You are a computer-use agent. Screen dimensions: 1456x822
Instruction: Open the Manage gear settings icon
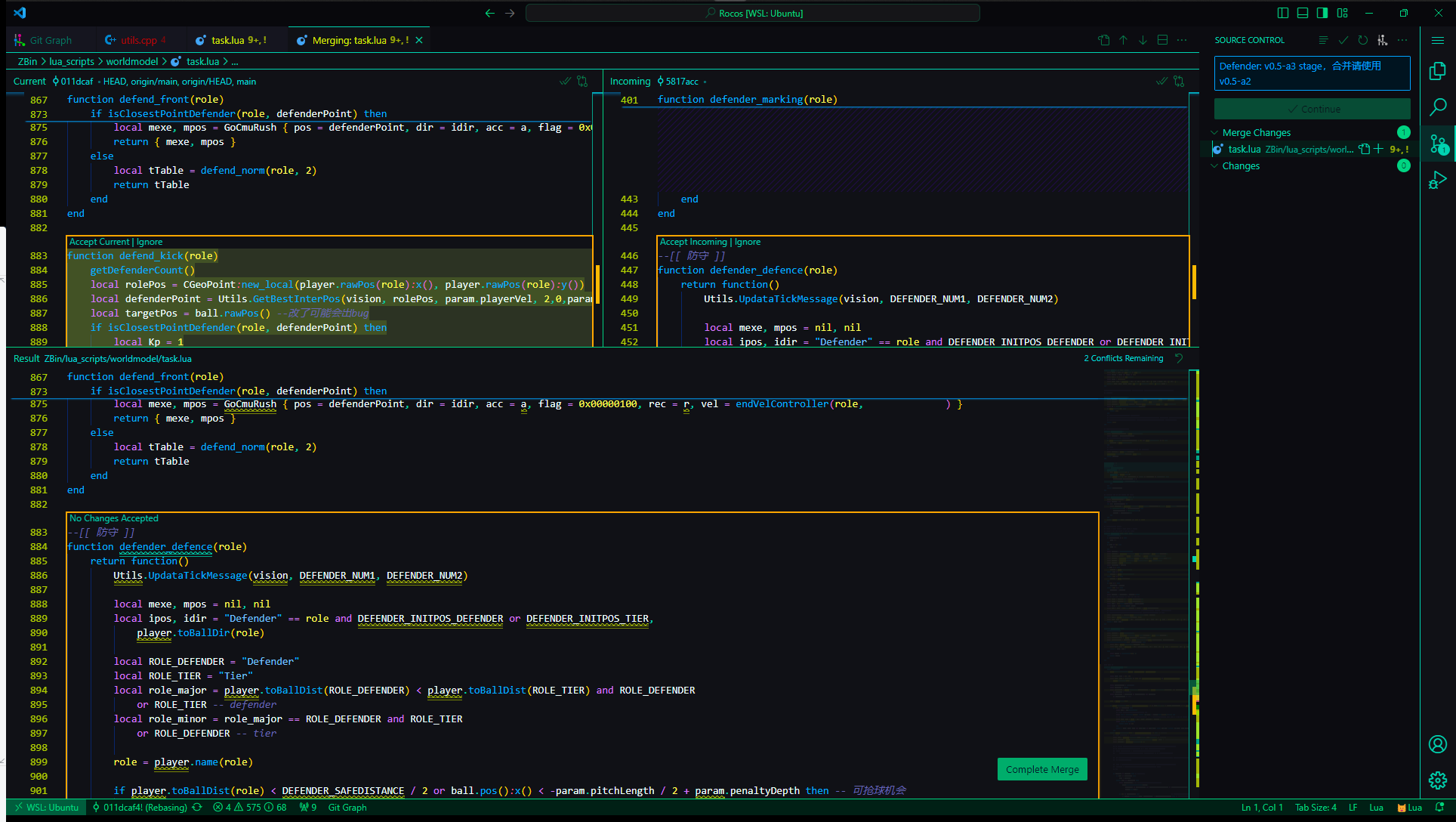pos(1437,780)
